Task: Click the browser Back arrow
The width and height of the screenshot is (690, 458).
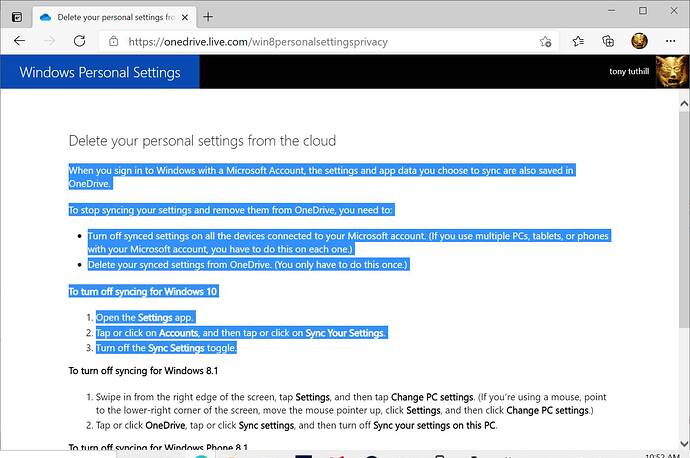Action: coord(19,41)
